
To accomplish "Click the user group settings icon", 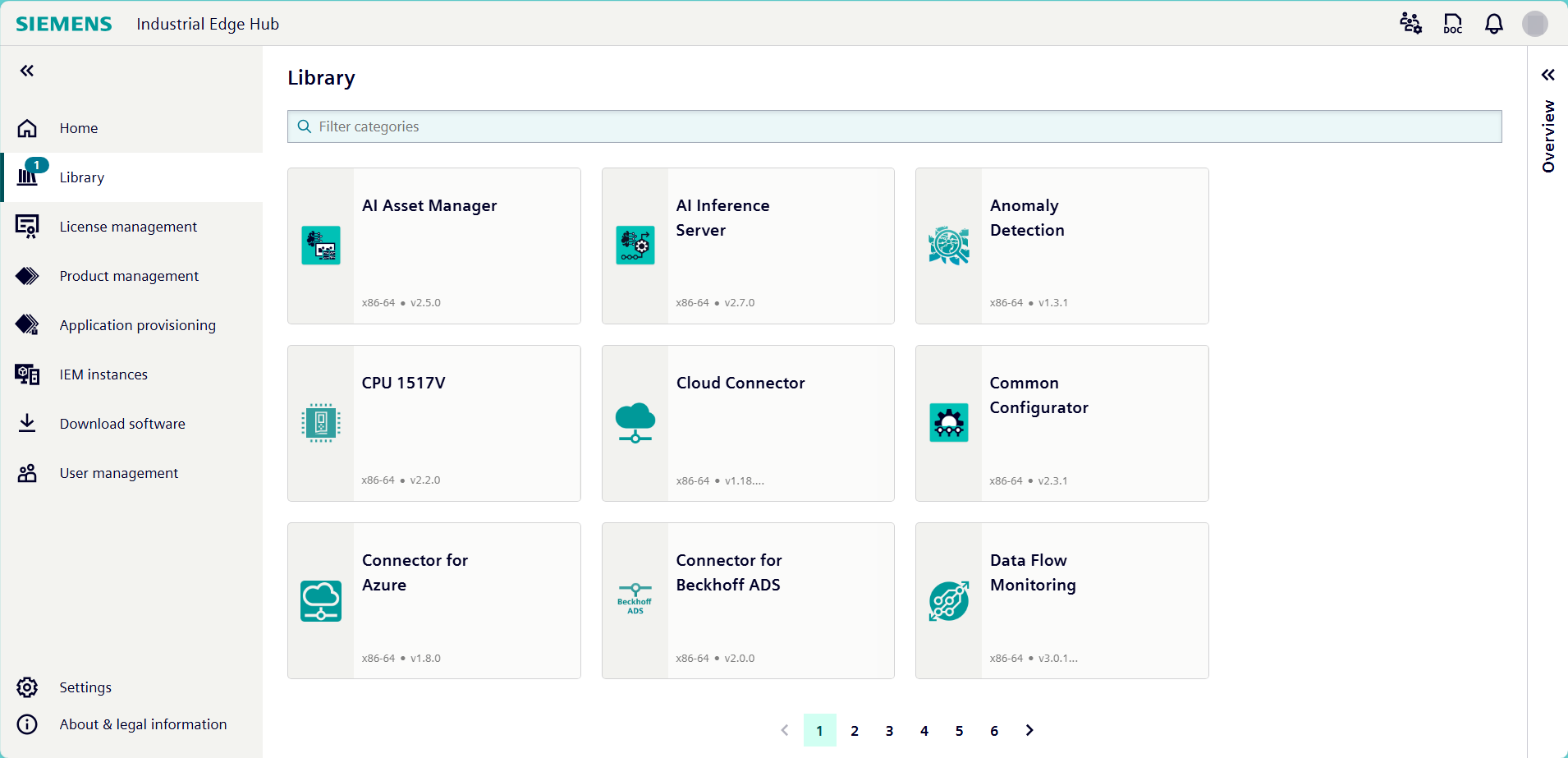I will coord(1410,24).
